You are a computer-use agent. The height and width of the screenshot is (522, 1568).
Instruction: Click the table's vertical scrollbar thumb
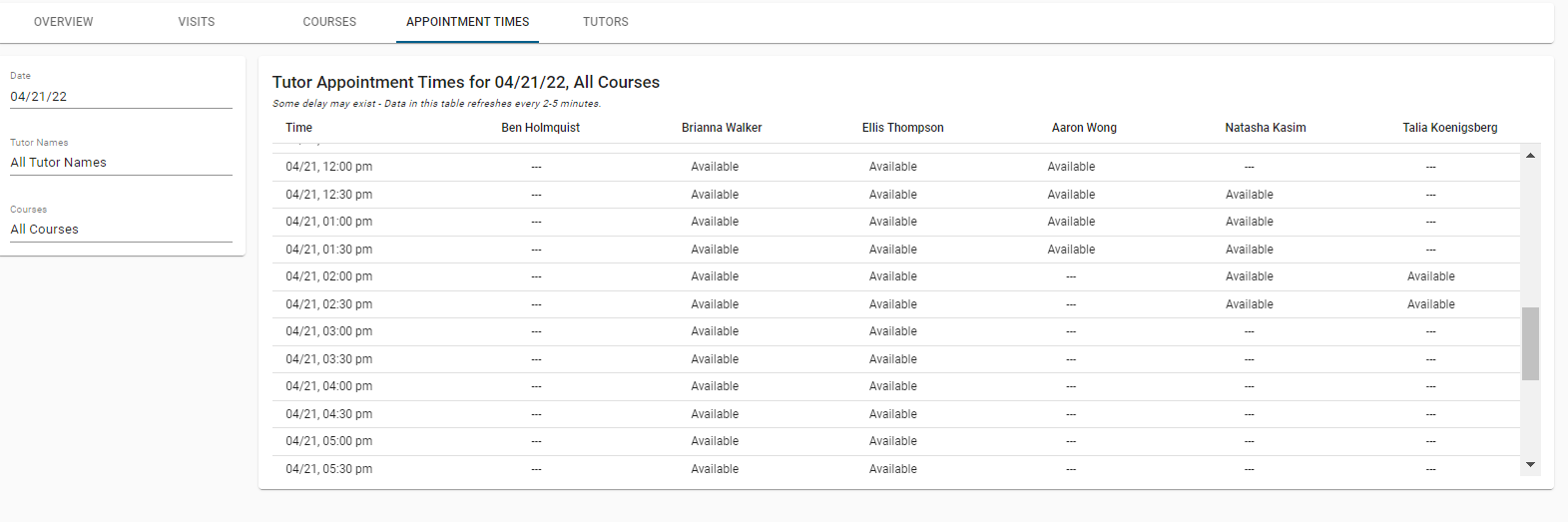tap(1530, 343)
